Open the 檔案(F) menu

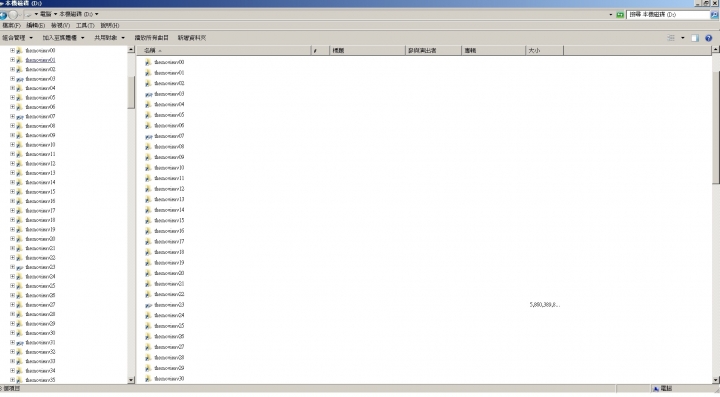pos(11,26)
